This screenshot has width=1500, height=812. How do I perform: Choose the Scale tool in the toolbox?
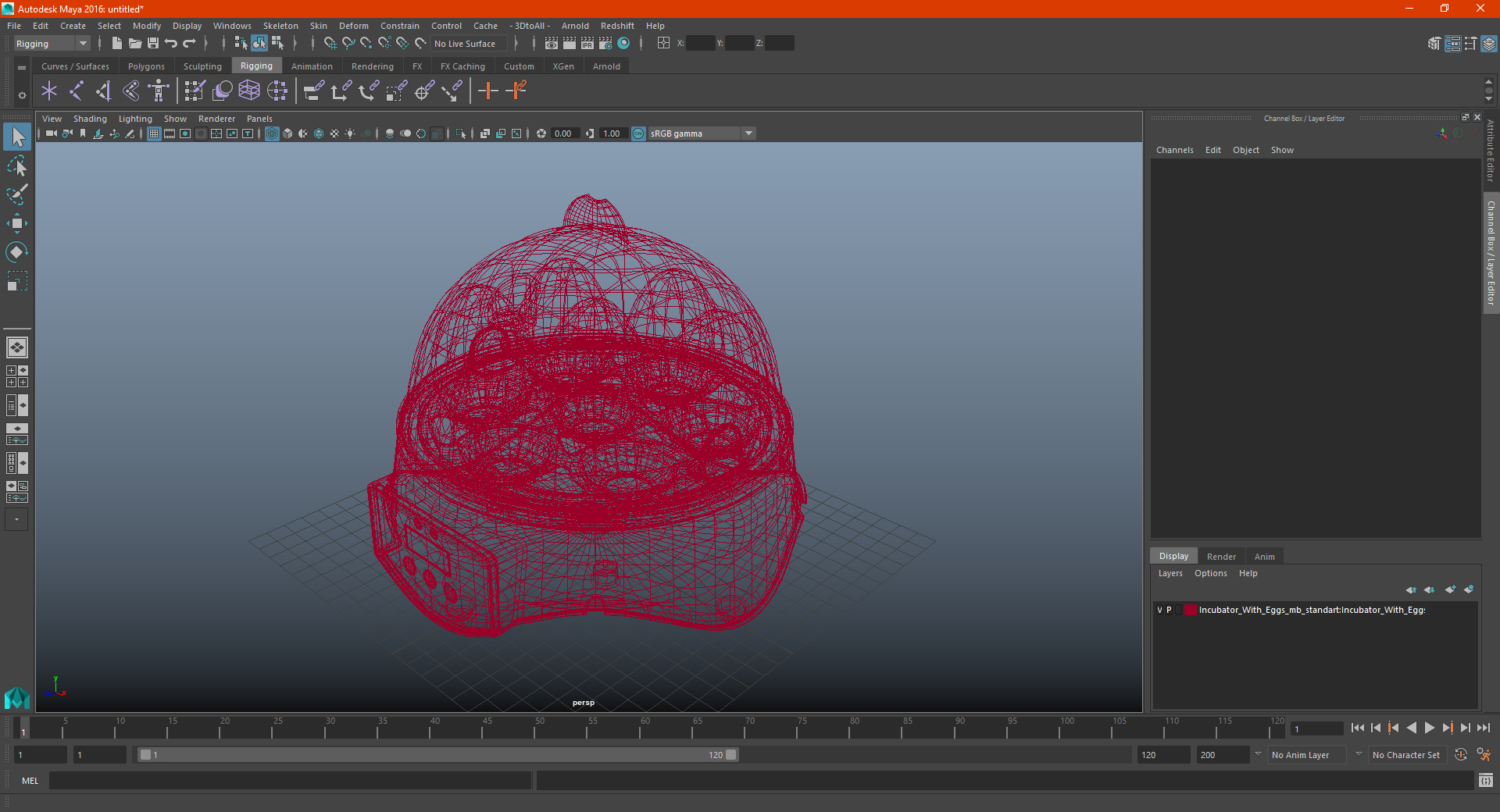pyautogui.click(x=17, y=280)
